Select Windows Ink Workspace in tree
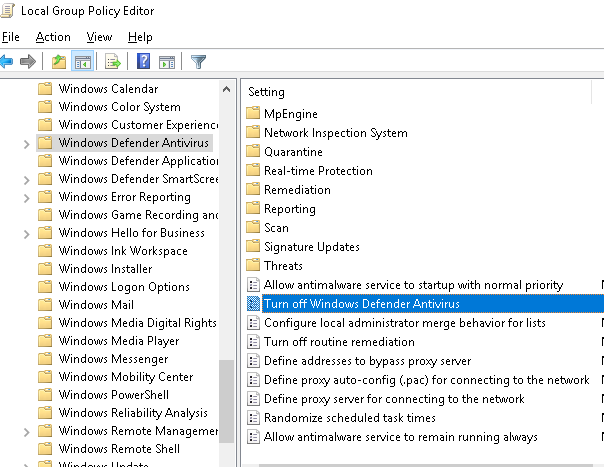The width and height of the screenshot is (604, 467). (123, 250)
